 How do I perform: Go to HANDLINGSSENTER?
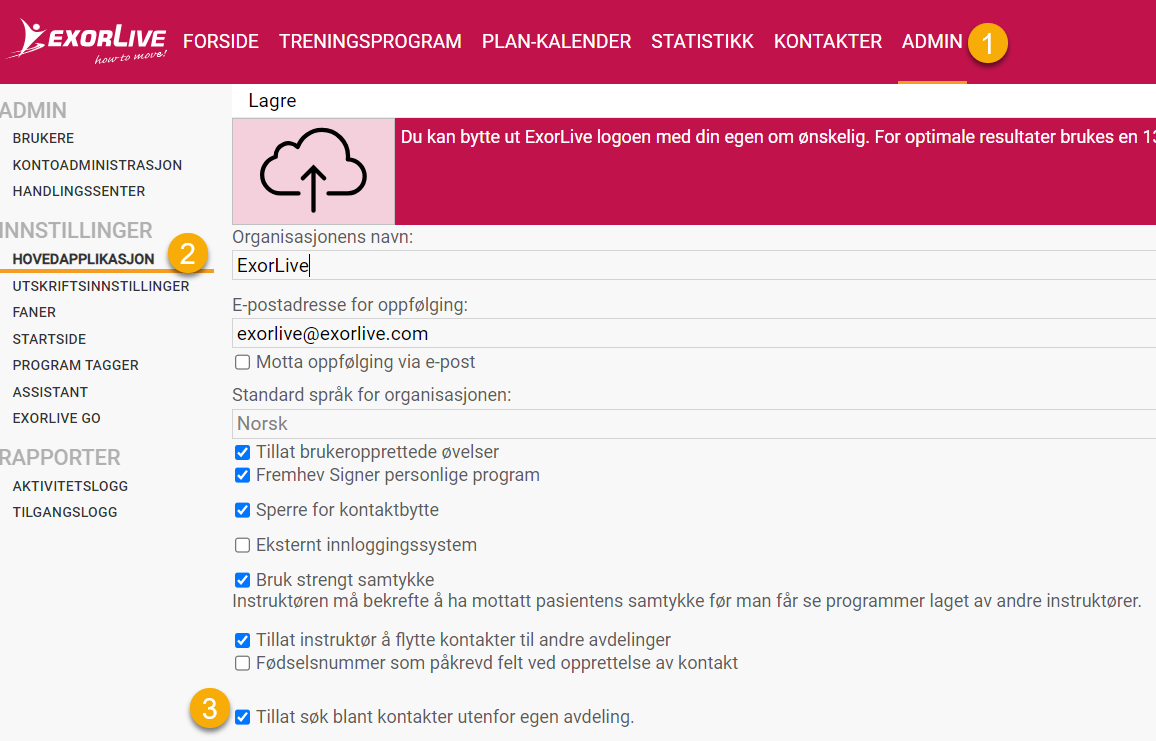(79, 192)
